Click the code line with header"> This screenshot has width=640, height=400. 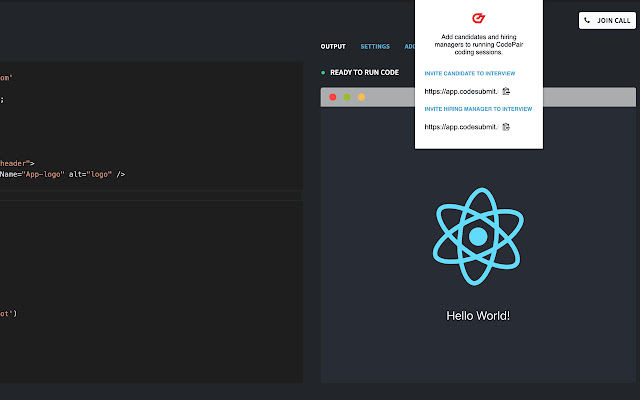click(x=17, y=163)
